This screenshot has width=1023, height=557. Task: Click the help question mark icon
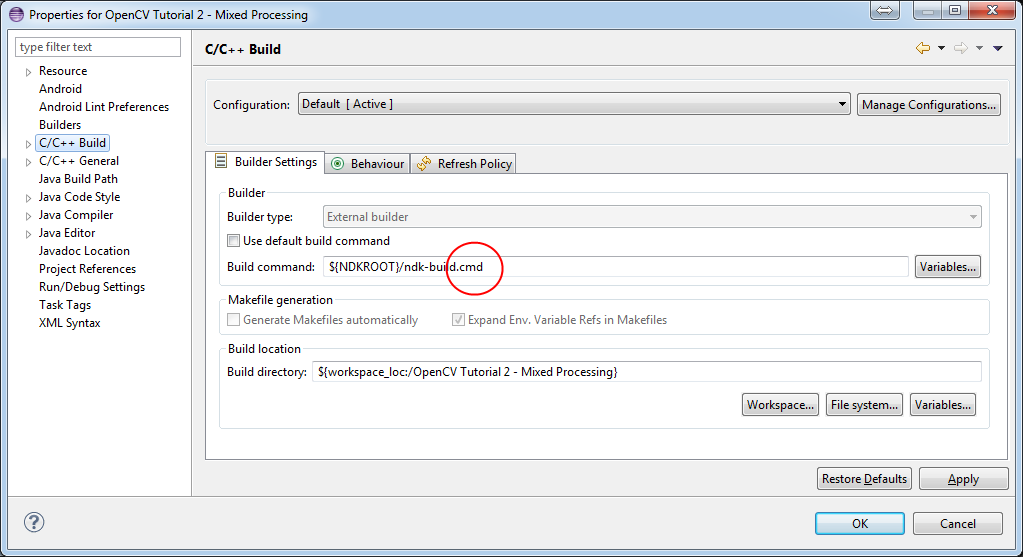pyautogui.click(x=34, y=522)
